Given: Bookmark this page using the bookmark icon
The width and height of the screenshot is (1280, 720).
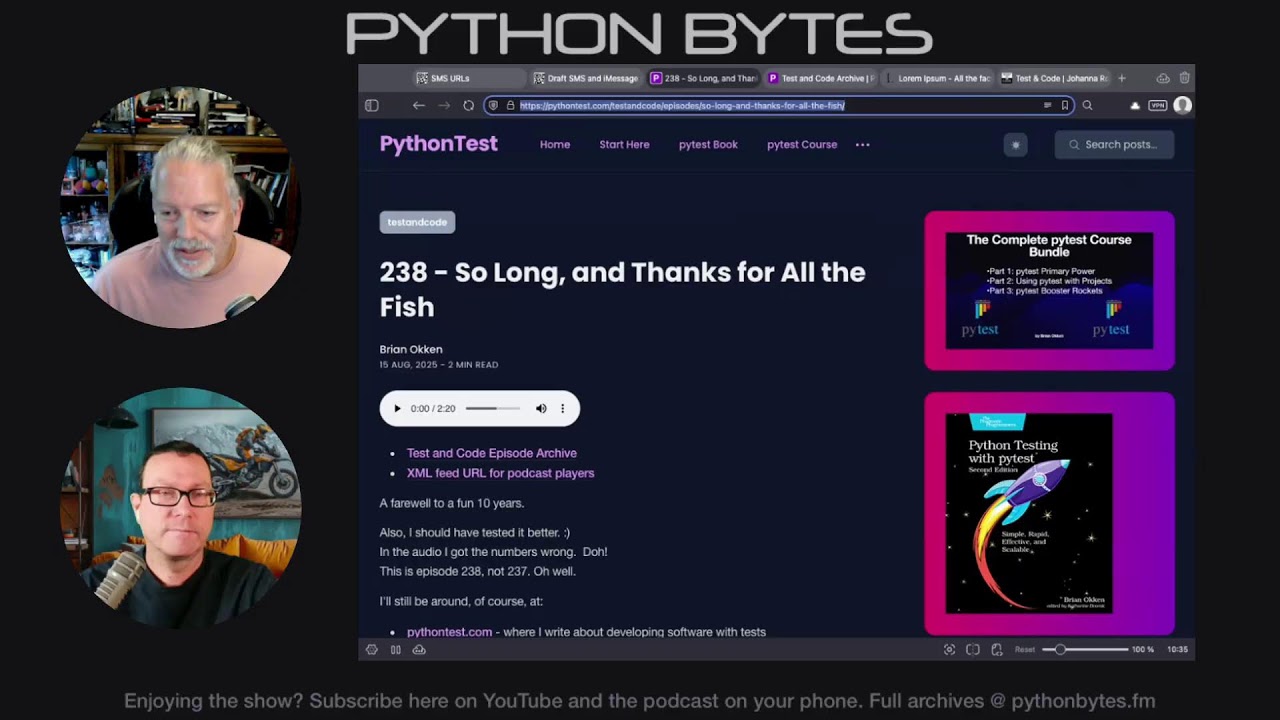Looking at the screenshot, I should point(1065,105).
